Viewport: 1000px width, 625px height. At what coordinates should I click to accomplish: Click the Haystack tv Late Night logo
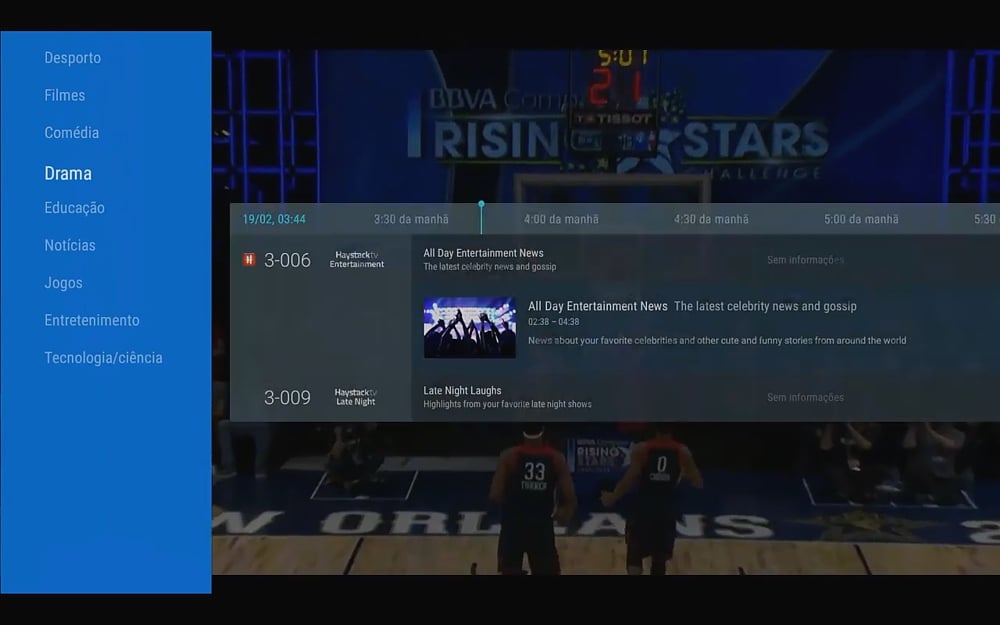(x=356, y=397)
